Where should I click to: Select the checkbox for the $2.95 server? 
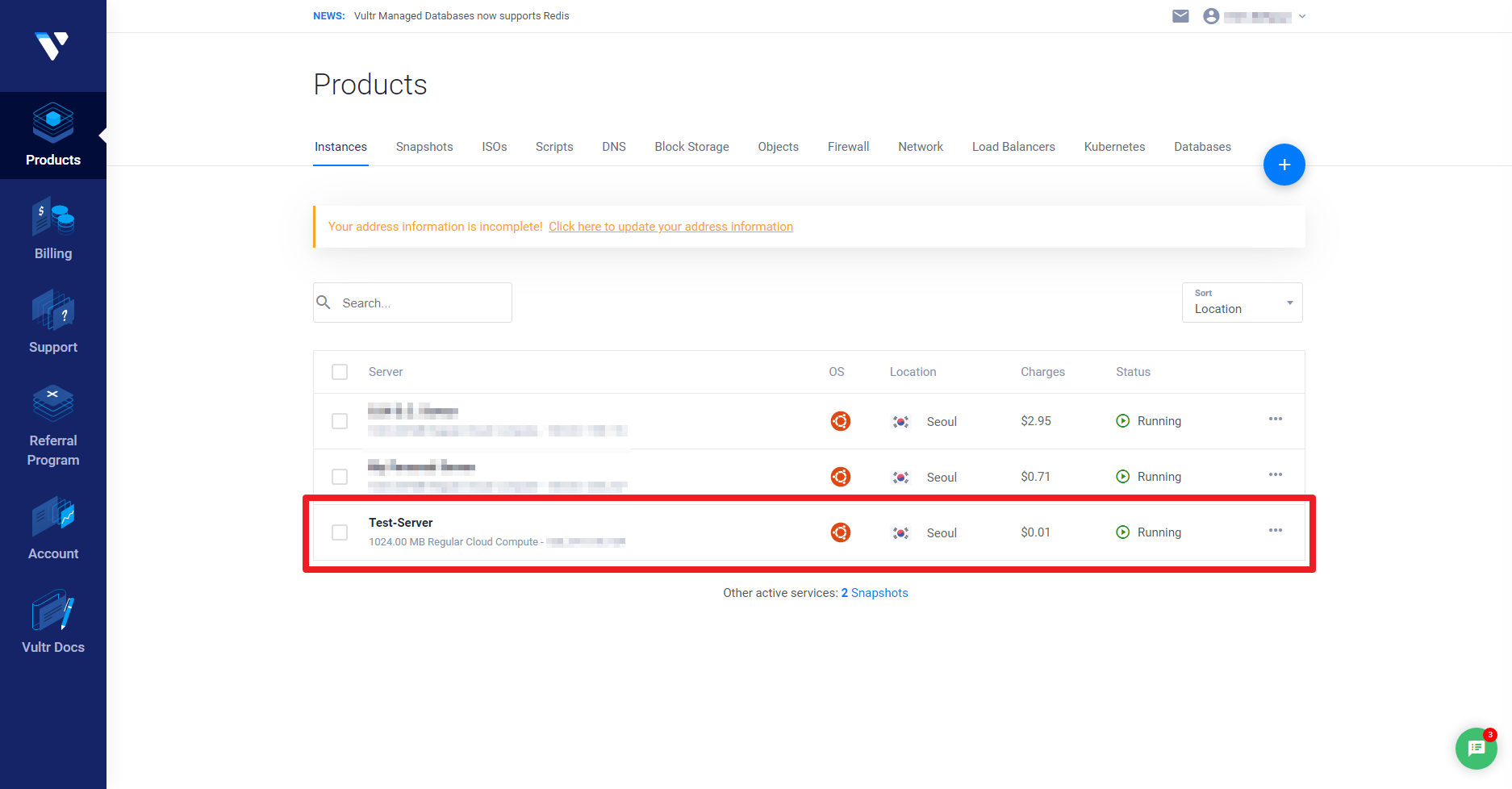click(340, 421)
